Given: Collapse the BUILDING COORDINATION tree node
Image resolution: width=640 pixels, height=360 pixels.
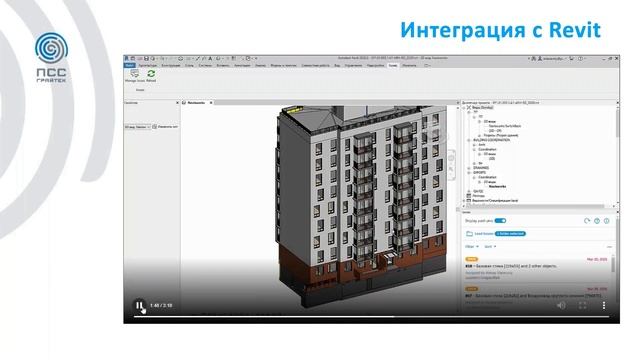Looking at the screenshot, I should (469, 140).
